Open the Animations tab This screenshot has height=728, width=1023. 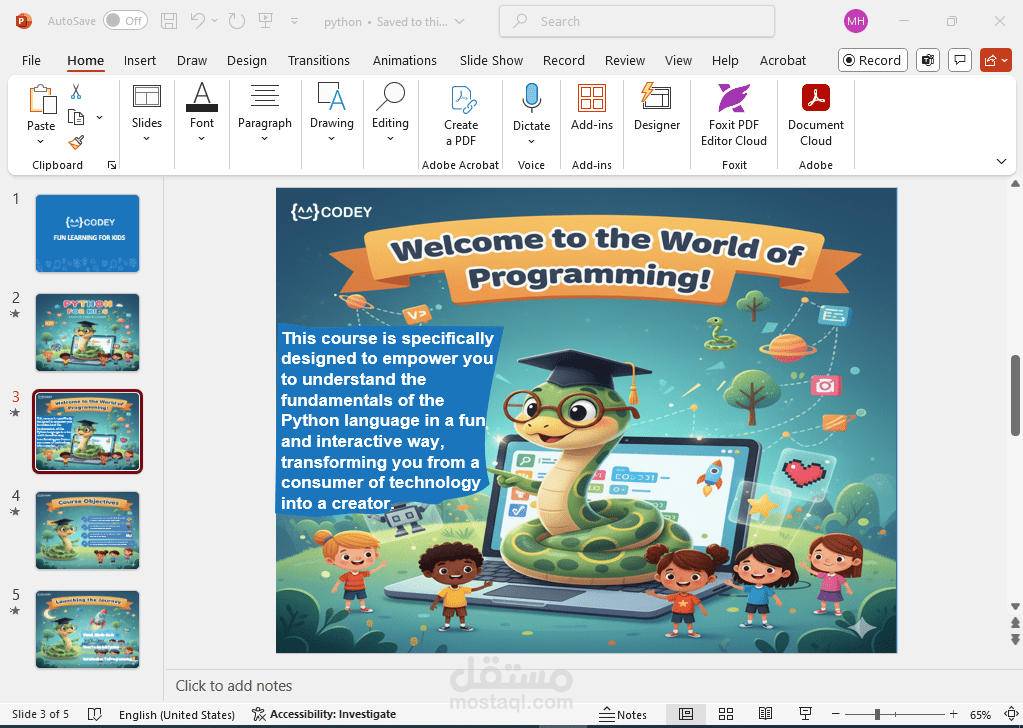[405, 60]
